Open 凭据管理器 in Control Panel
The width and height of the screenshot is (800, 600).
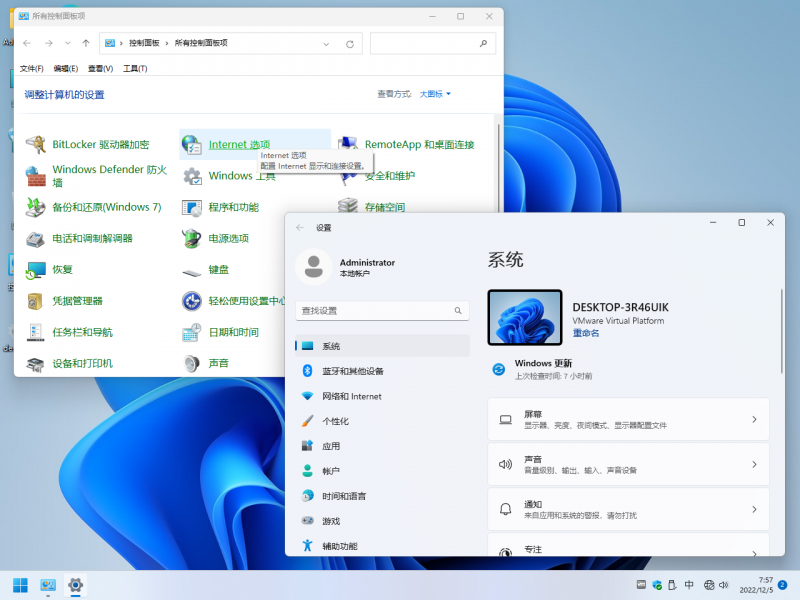pos(64,301)
